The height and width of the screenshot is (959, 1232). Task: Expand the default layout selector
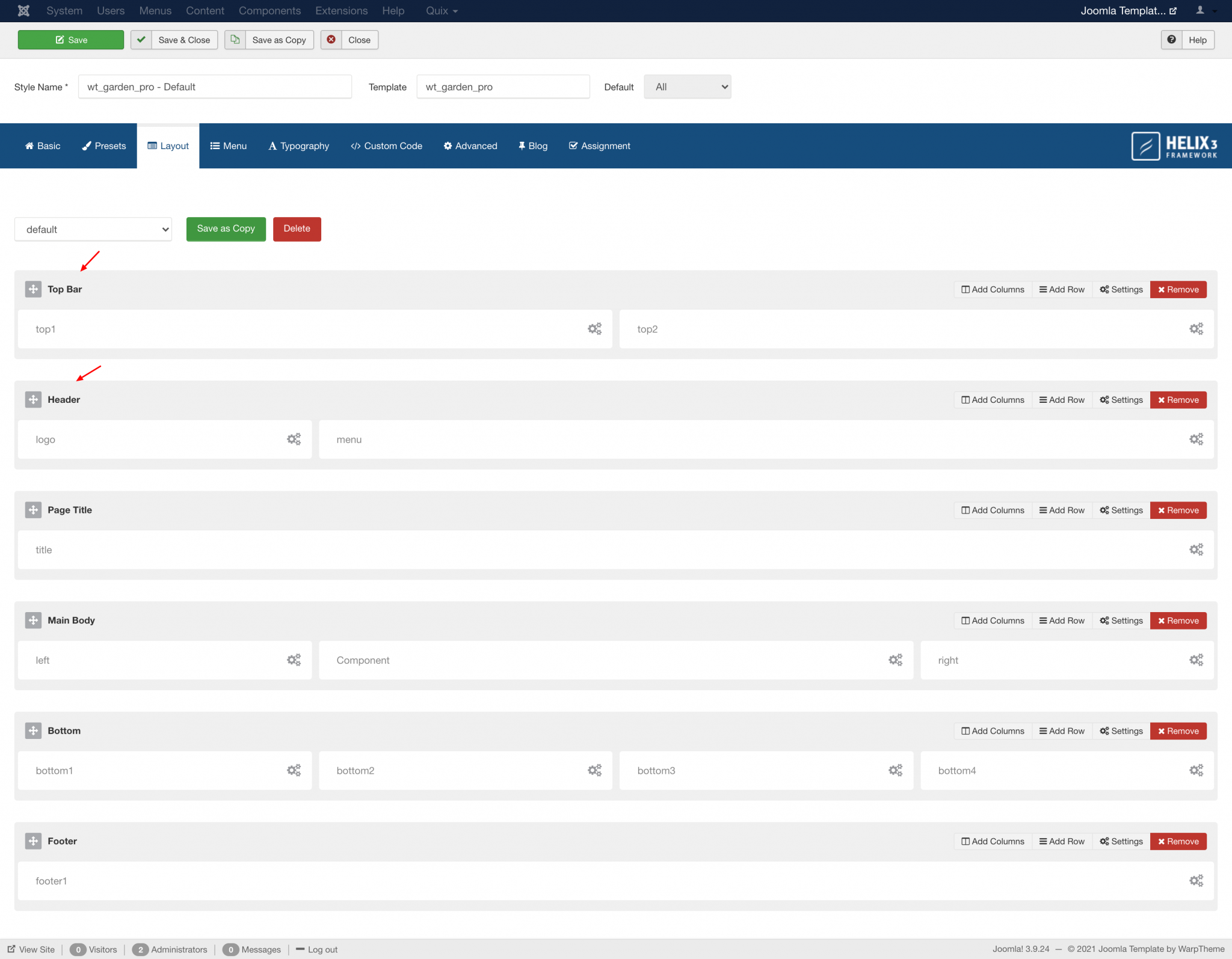coord(93,230)
